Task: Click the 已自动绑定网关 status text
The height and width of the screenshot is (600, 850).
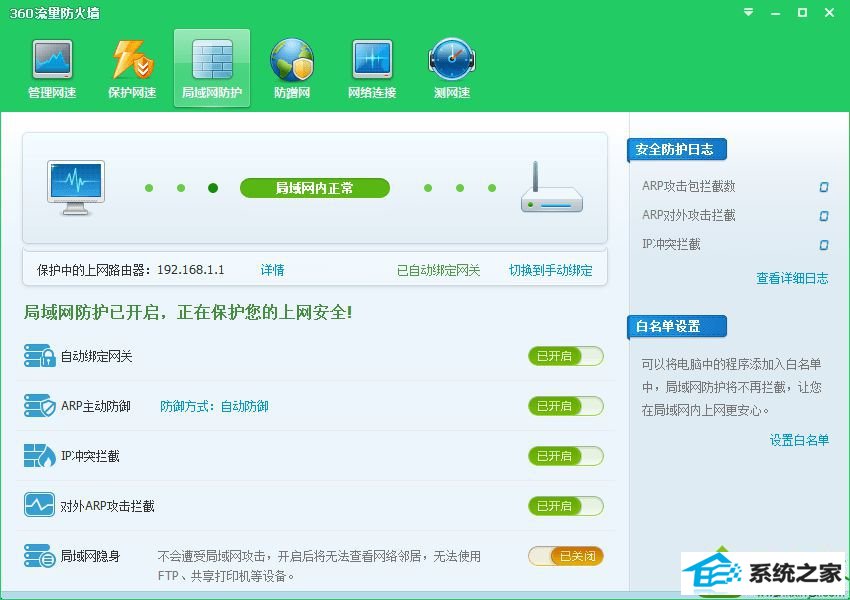Action: pyautogui.click(x=439, y=270)
